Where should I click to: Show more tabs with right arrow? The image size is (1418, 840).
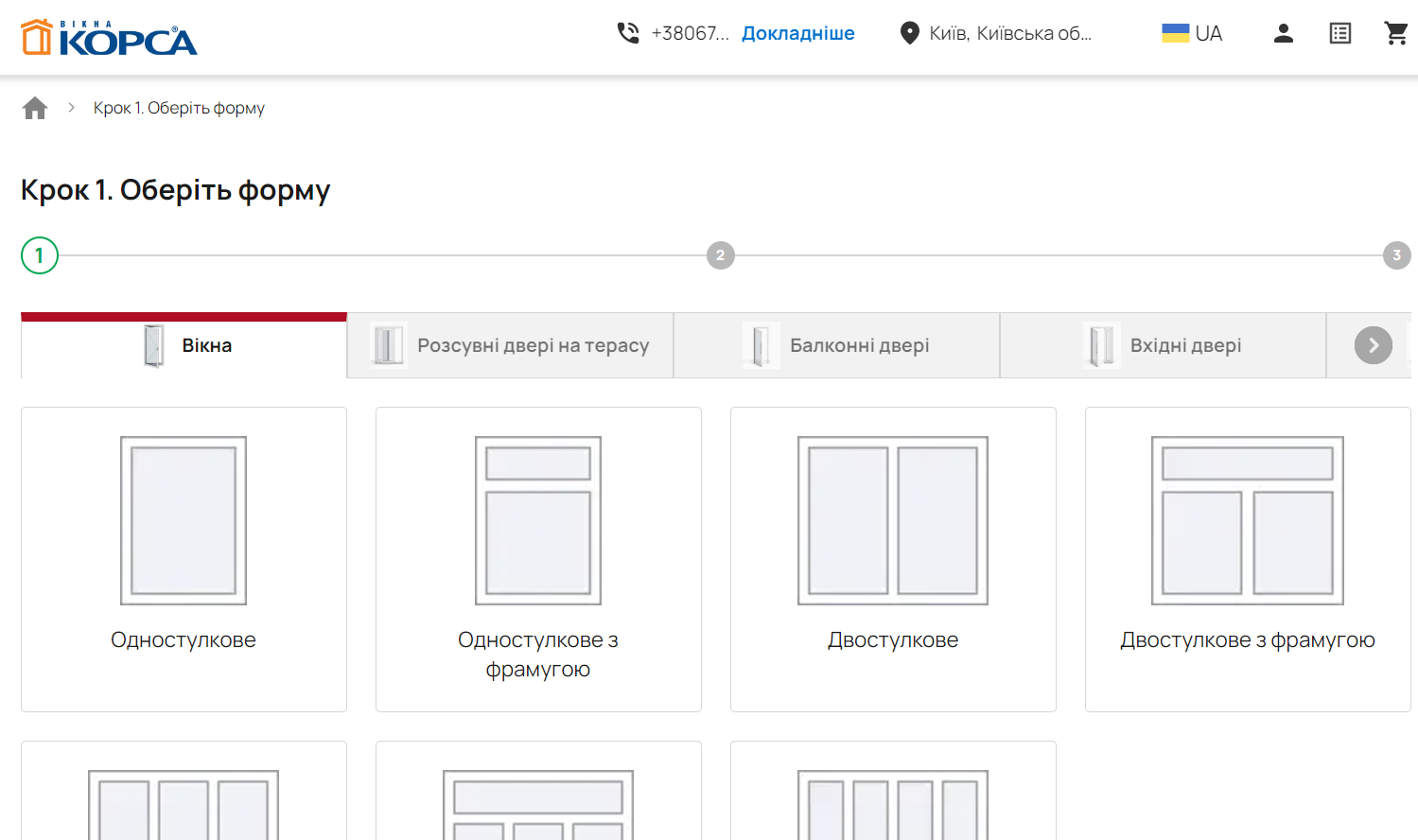point(1373,345)
